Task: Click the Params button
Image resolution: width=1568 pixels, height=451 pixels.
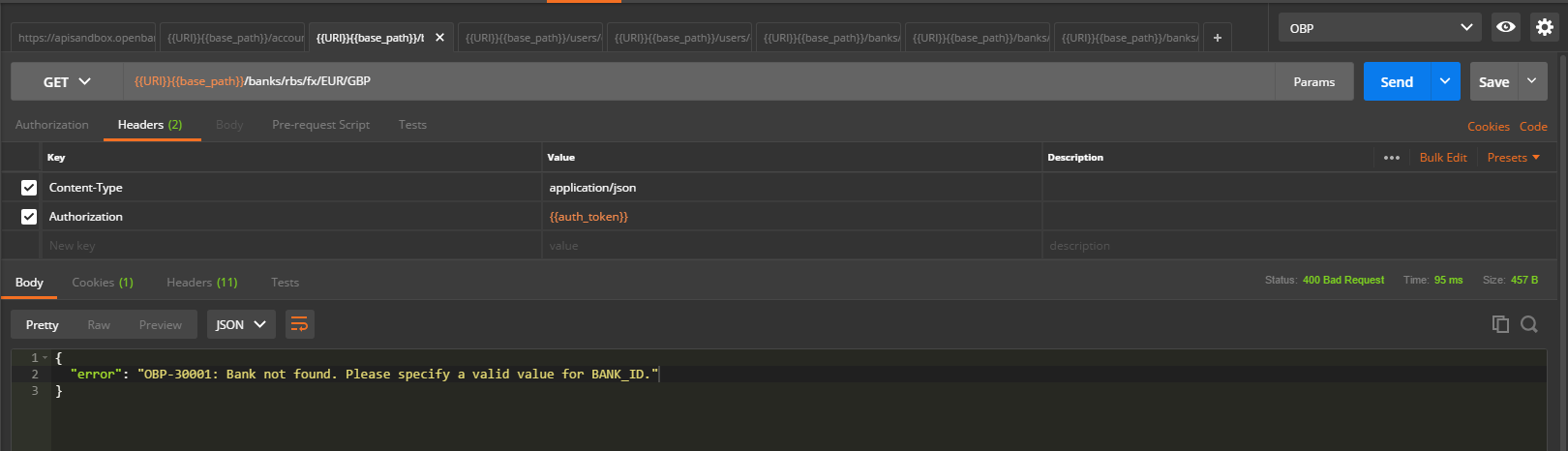Action: [1314, 82]
